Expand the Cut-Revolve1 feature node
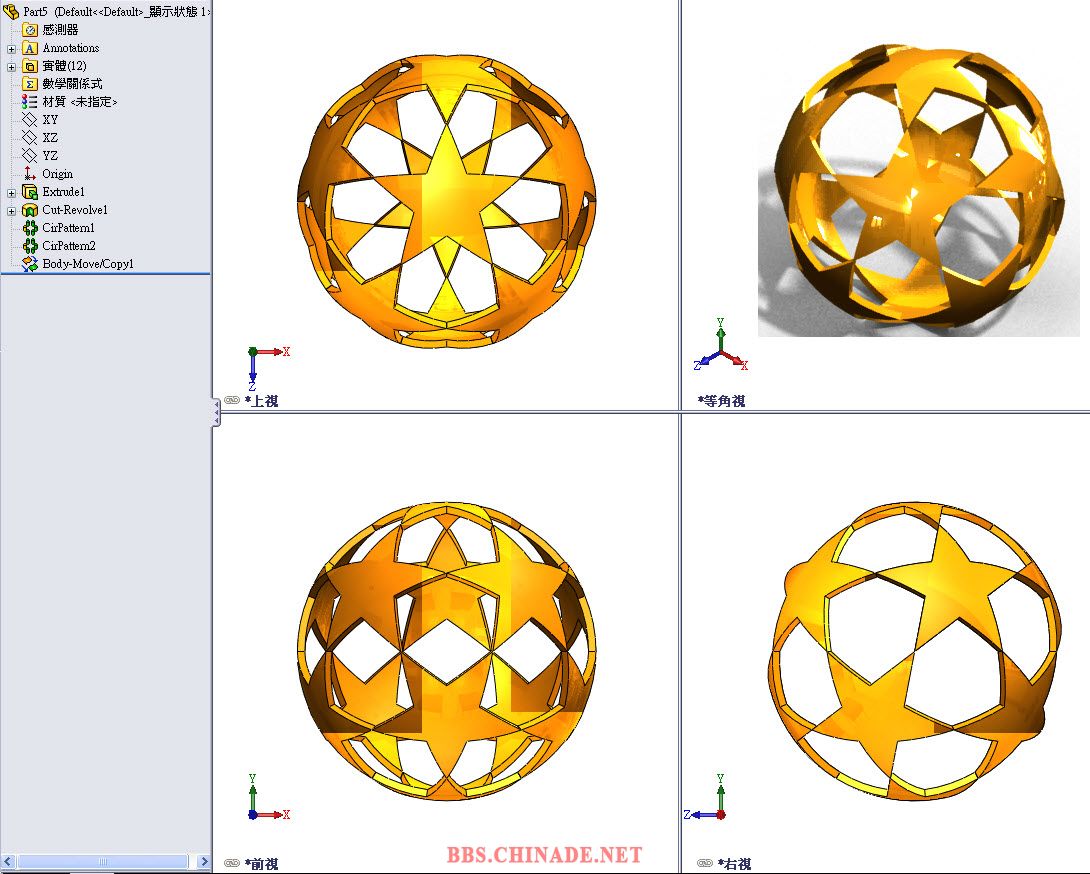Image resolution: width=1090 pixels, height=874 pixels. tap(11, 211)
